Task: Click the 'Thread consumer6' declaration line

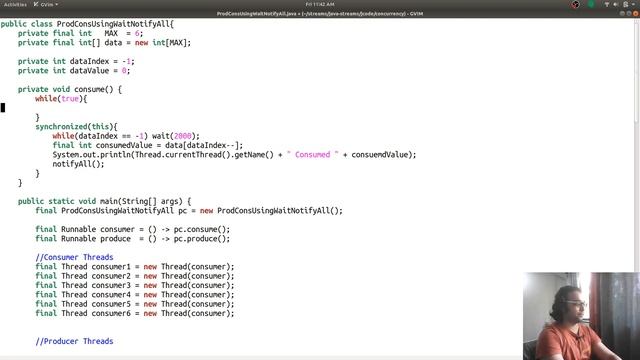Action: pos(135,314)
